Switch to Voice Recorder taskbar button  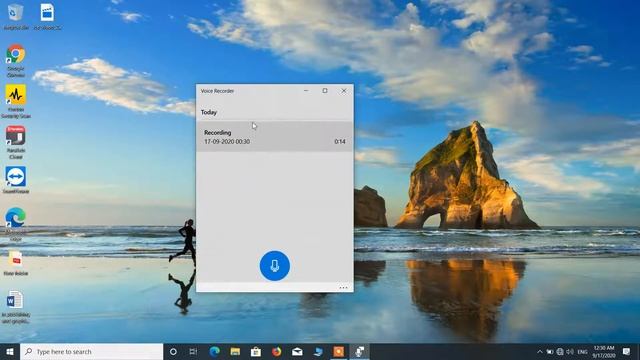pos(360,351)
